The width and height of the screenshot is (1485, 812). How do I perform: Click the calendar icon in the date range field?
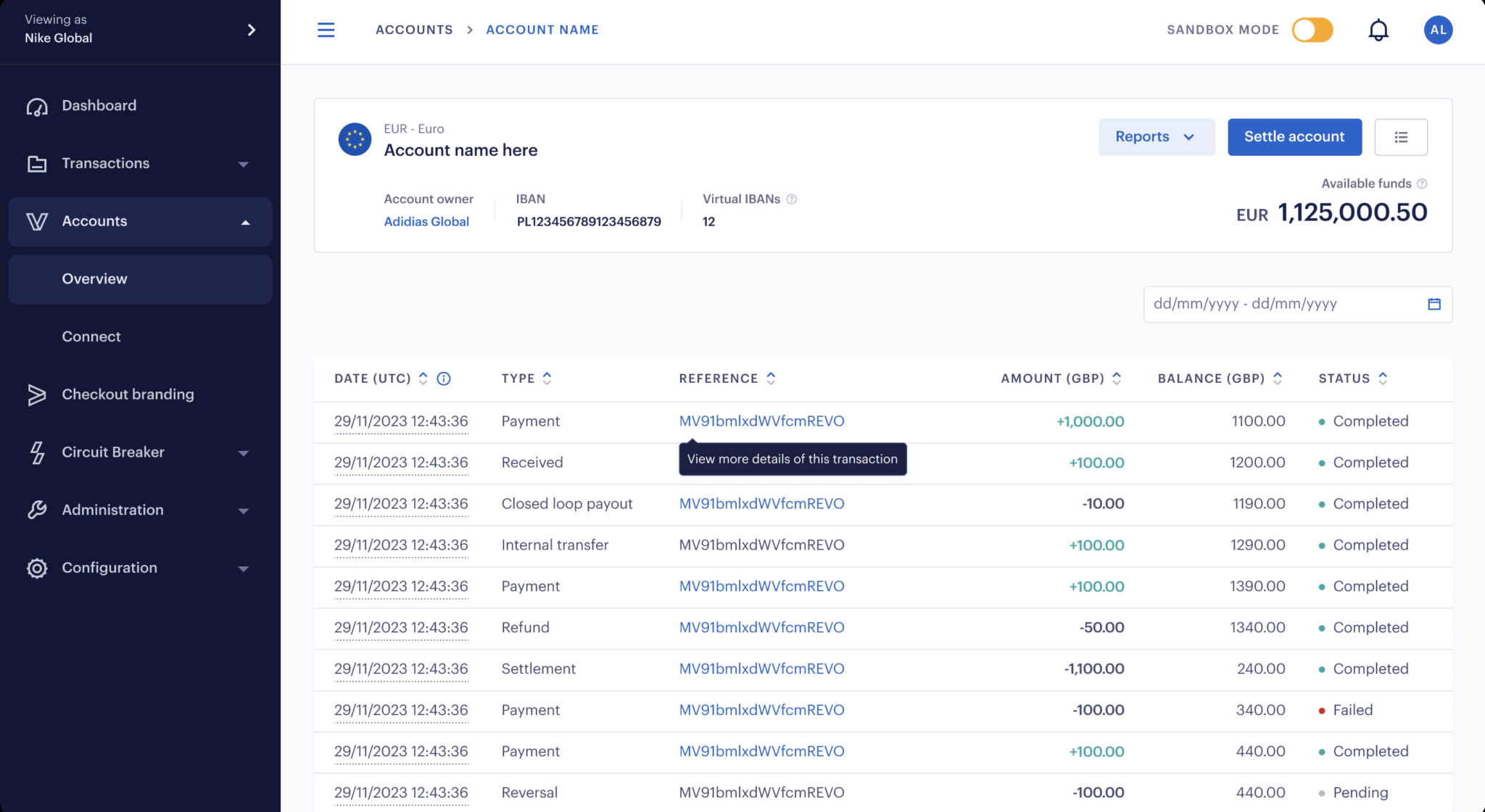coord(1434,304)
